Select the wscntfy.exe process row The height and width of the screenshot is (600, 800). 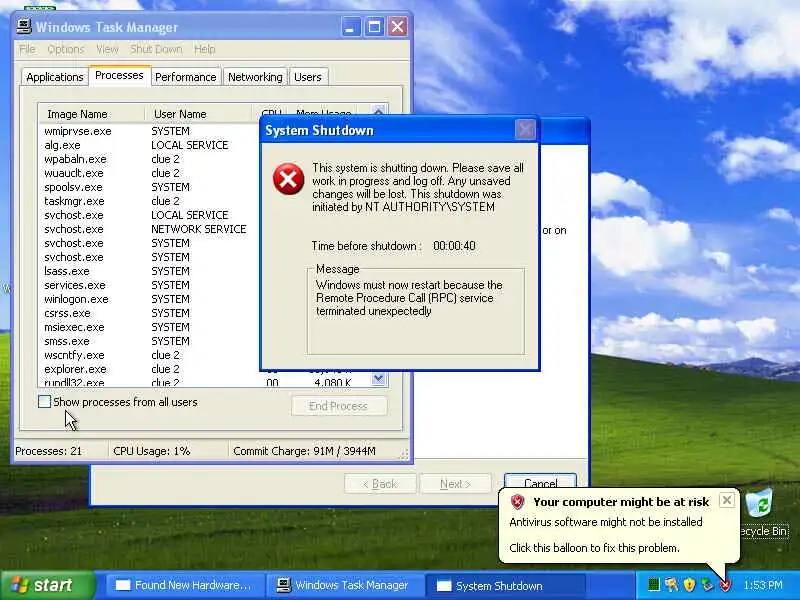(x=148, y=355)
